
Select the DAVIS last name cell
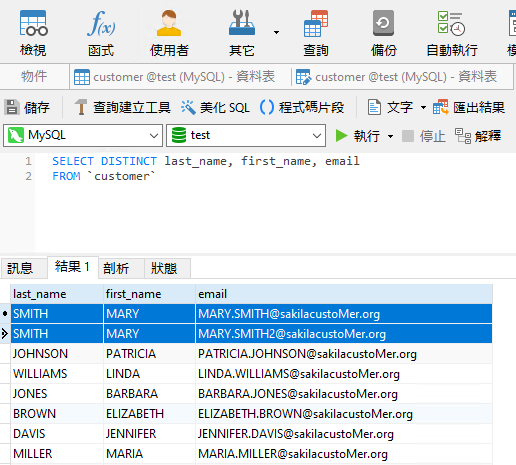tap(57, 434)
